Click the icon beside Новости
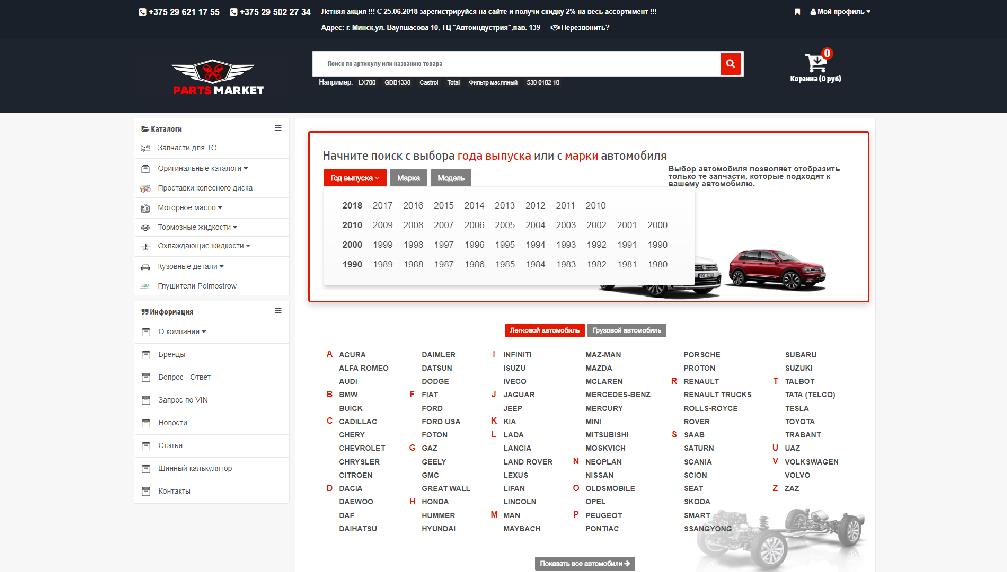Viewport: 1007px width, 572px height. tap(146, 422)
